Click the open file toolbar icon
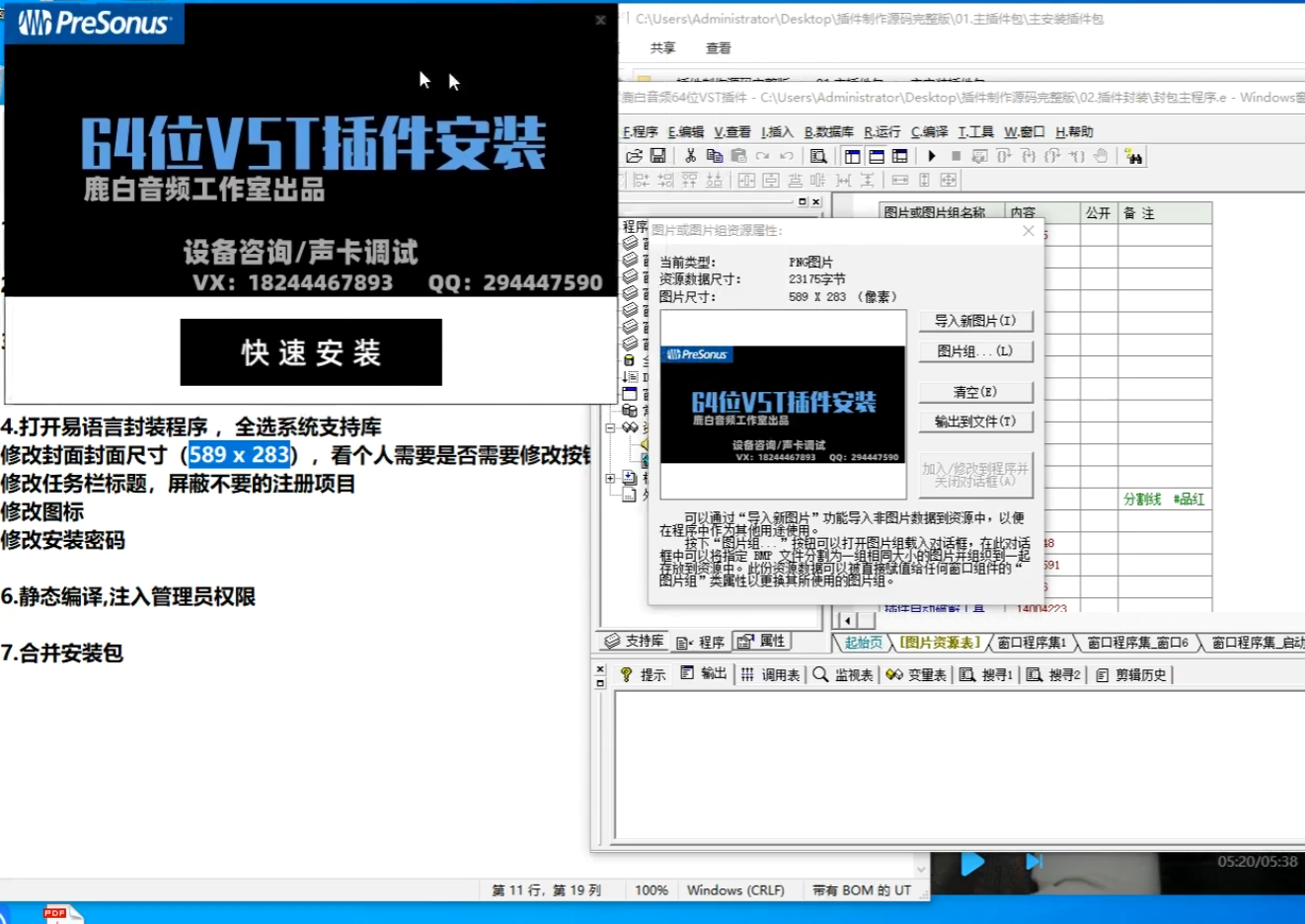This screenshot has width=1305, height=924. [635, 156]
